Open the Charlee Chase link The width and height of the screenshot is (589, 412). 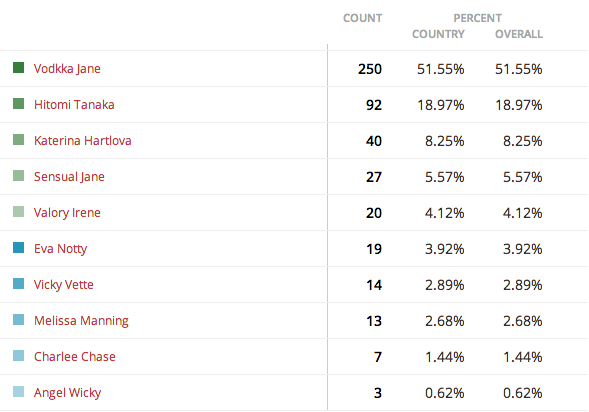pos(75,356)
